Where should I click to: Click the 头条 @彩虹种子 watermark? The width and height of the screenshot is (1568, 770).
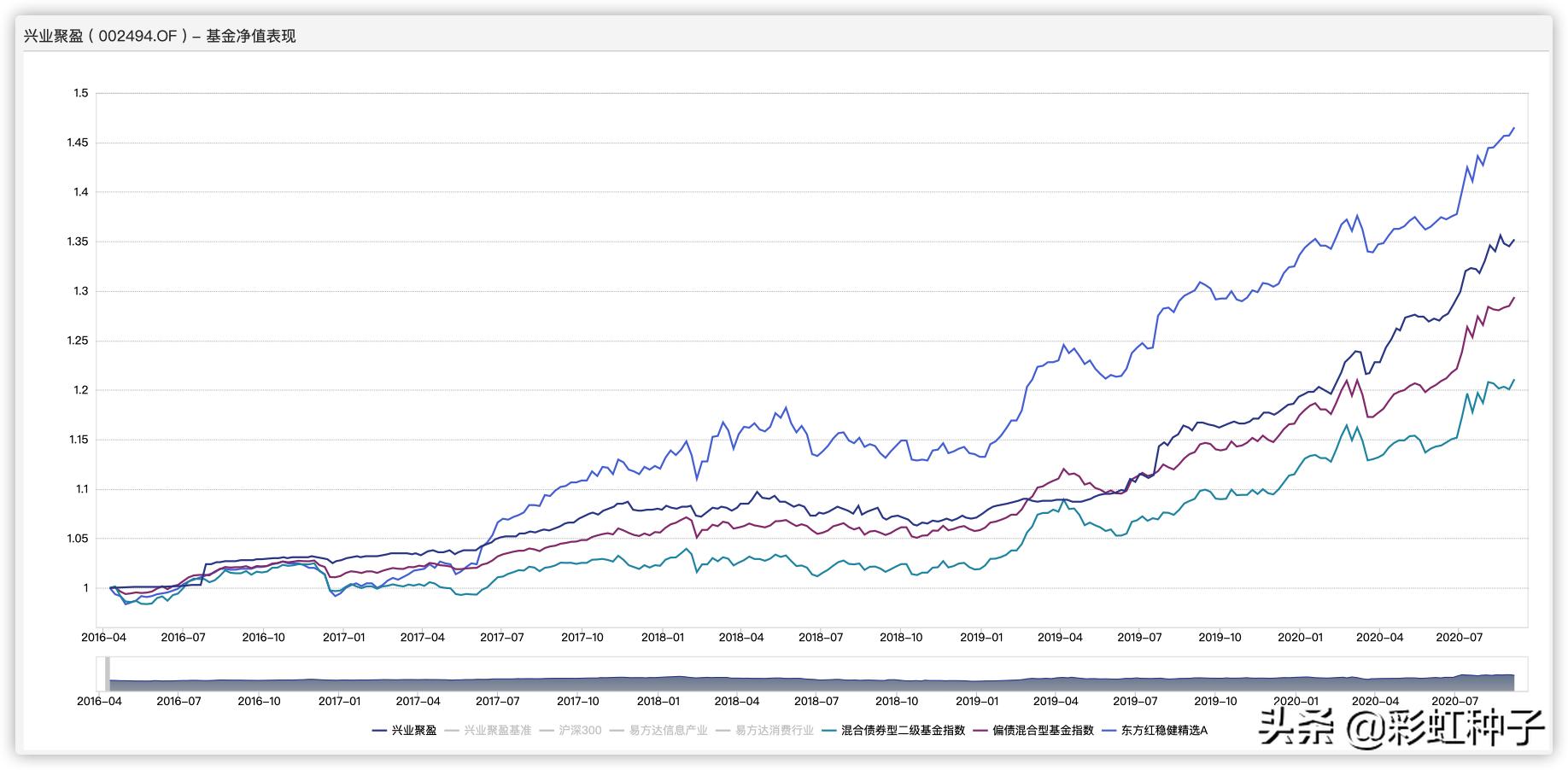pos(1401,727)
